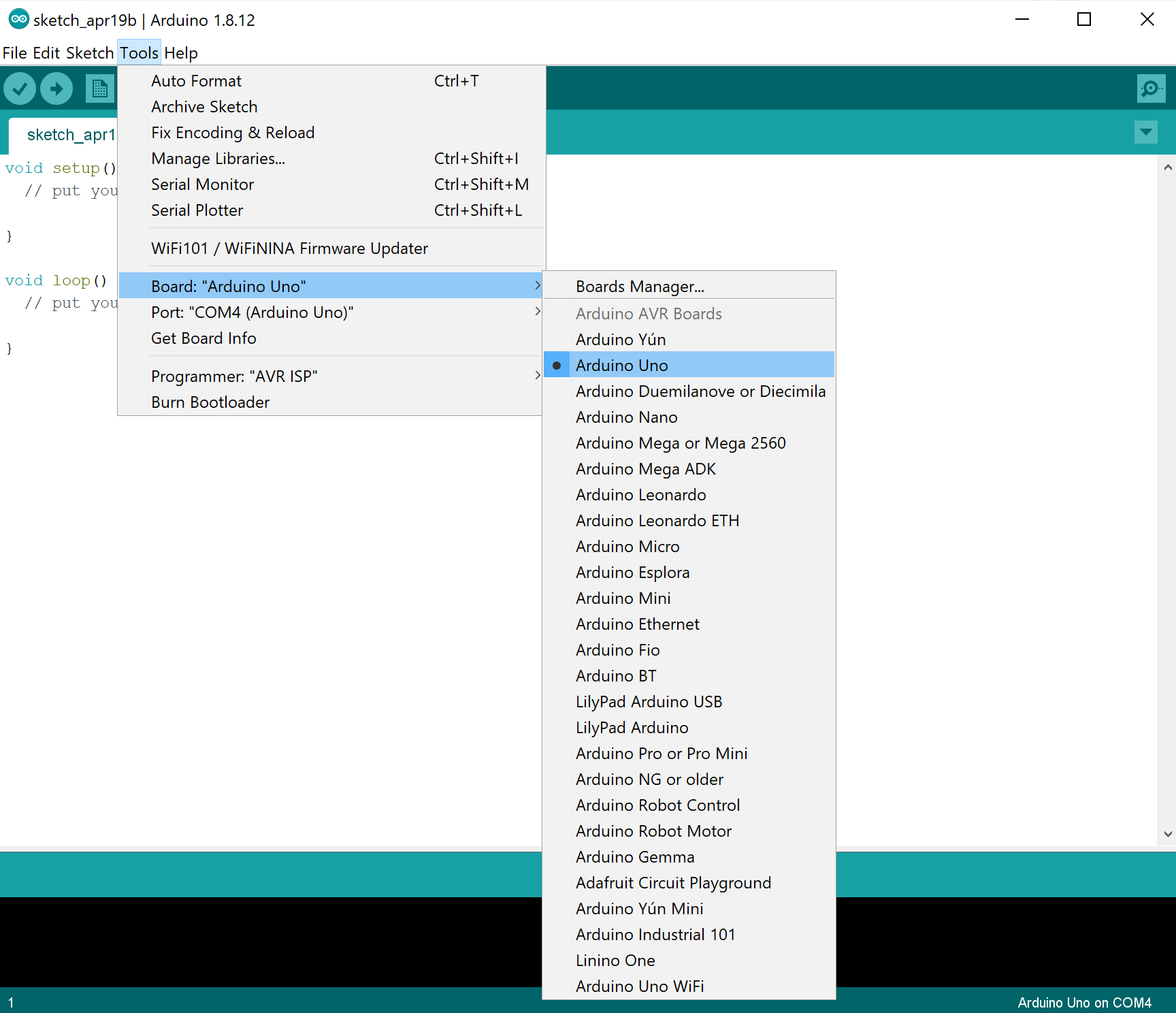1176x1013 pixels.
Task: Choose Arduino Mini from board list
Action: pos(689,598)
